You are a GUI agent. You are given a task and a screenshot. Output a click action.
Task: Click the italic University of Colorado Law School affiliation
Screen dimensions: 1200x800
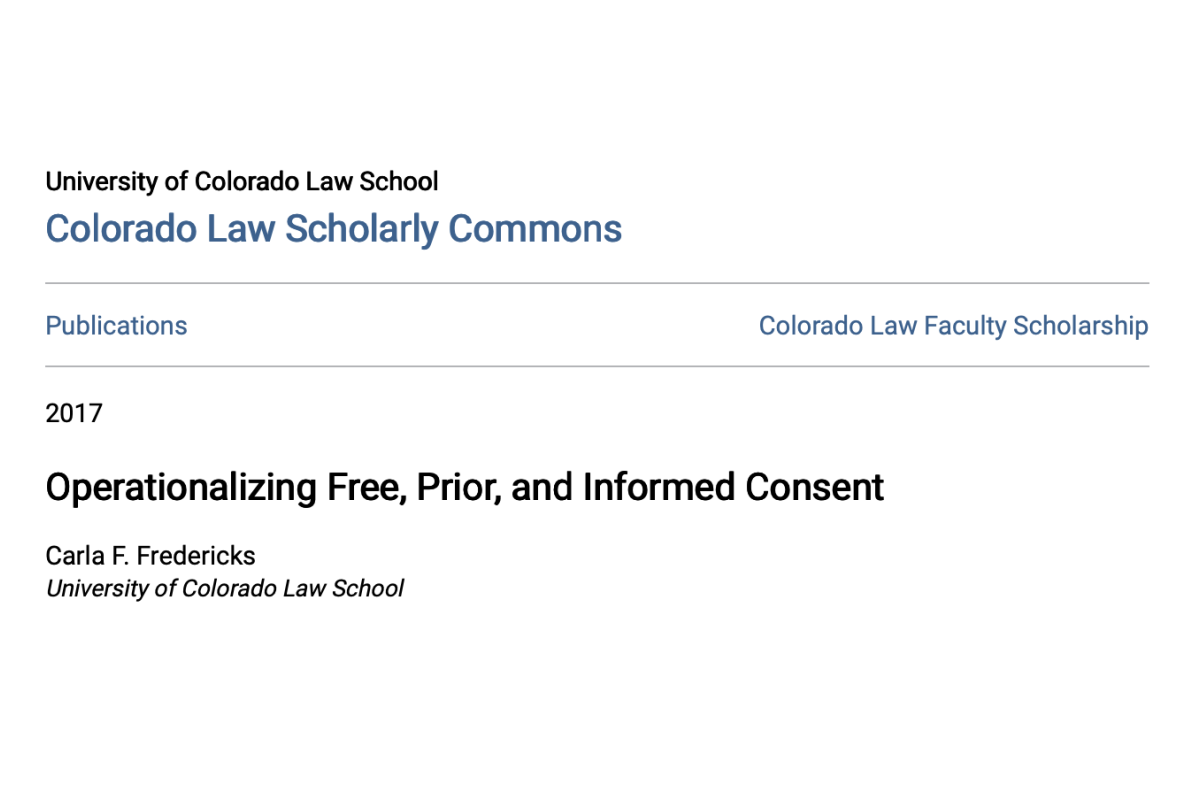(225, 588)
